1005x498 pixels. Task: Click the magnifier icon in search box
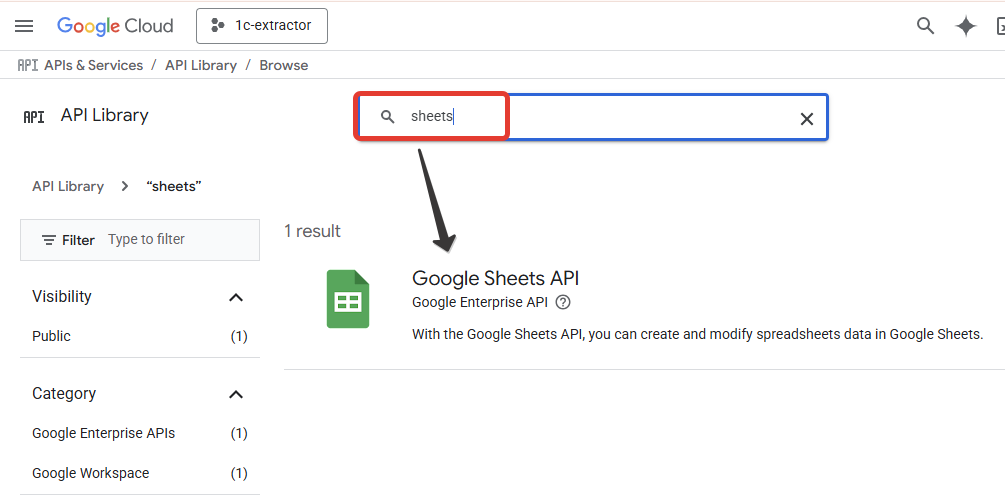click(388, 117)
